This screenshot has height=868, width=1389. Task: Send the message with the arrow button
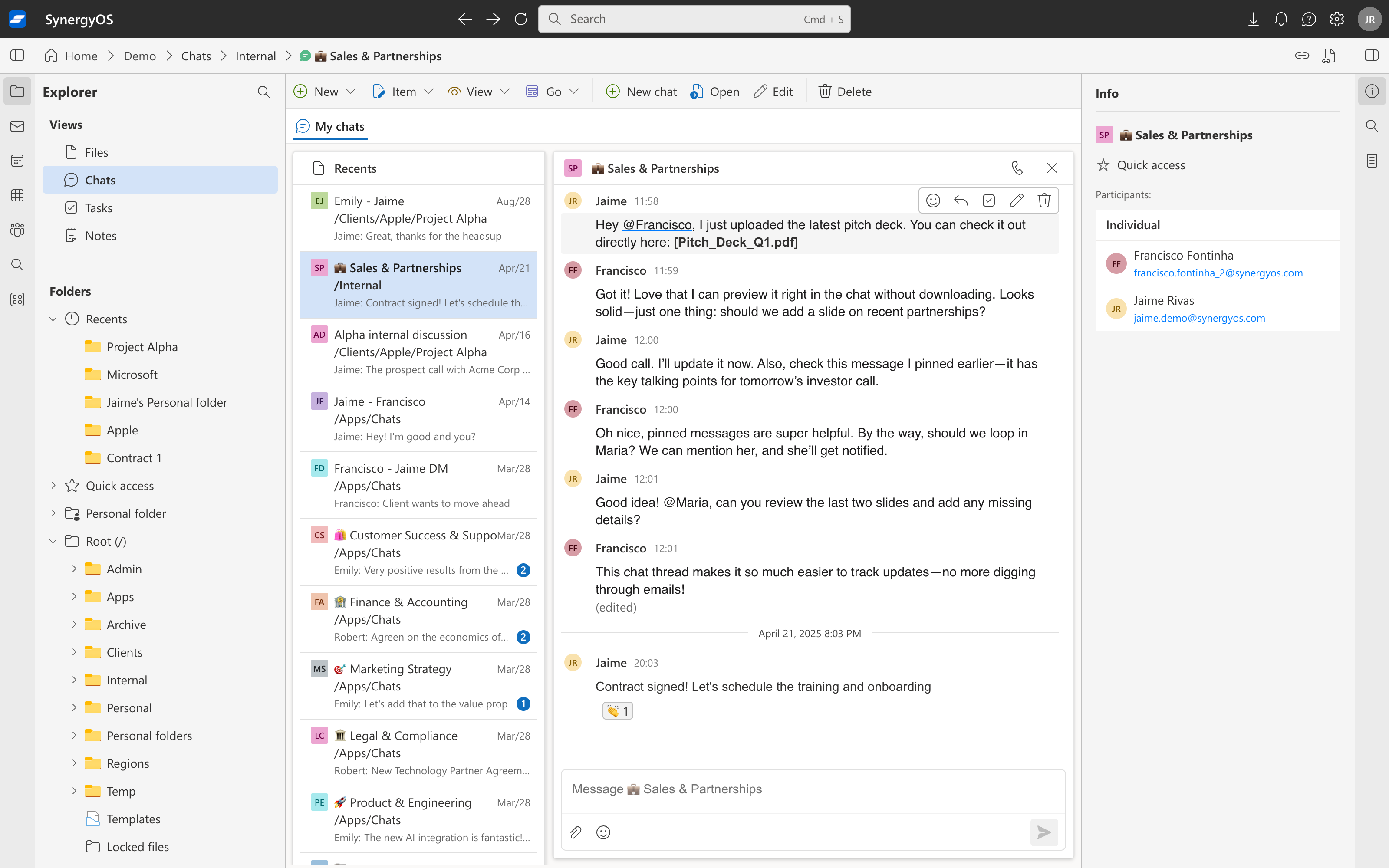[1044, 832]
